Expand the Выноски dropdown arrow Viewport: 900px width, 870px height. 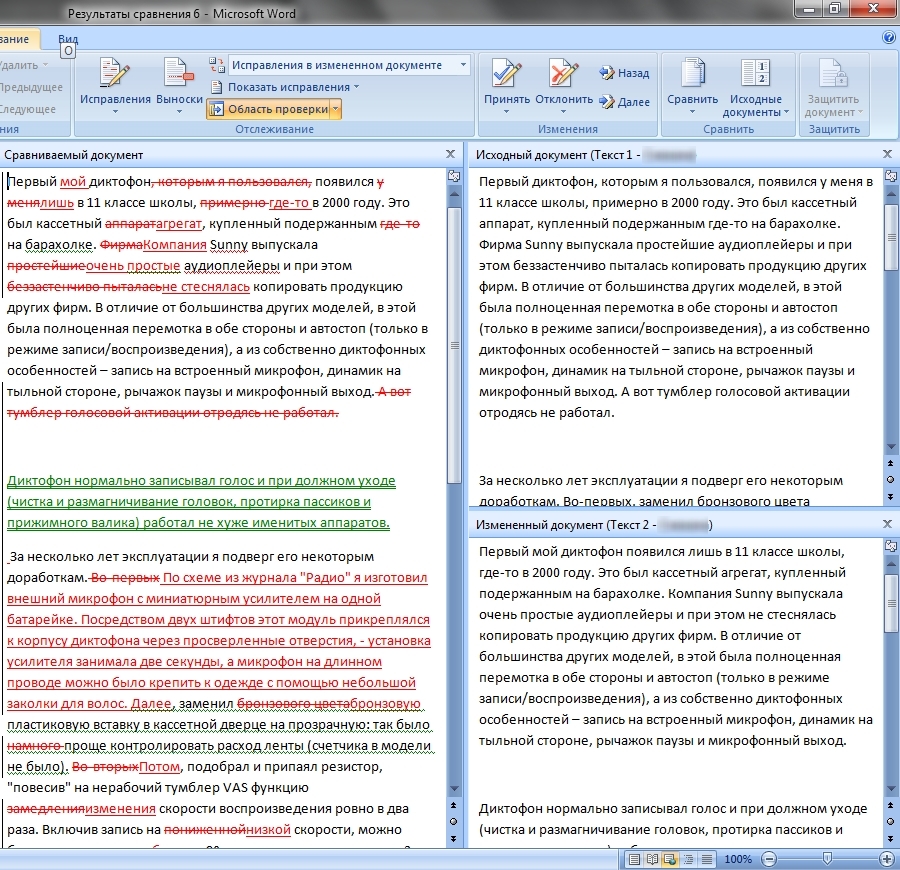pos(179,111)
